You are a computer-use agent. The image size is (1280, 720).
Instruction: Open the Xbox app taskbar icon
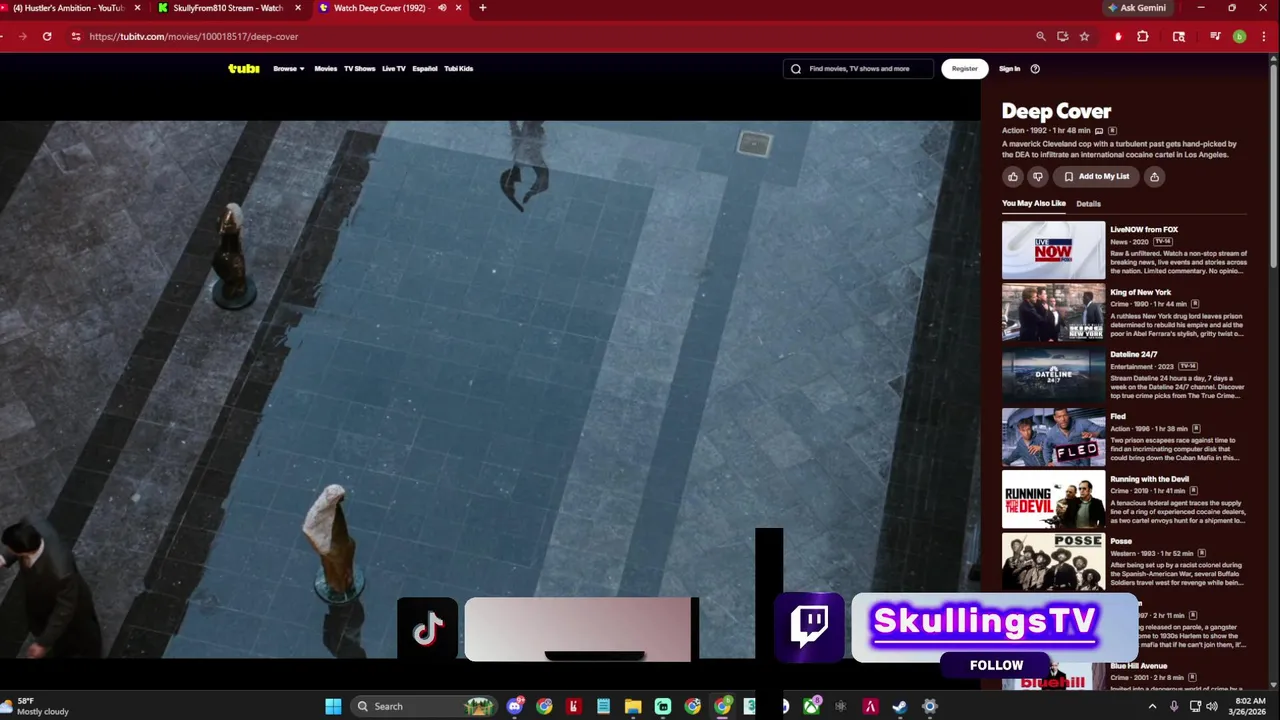pyautogui.click(x=811, y=706)
